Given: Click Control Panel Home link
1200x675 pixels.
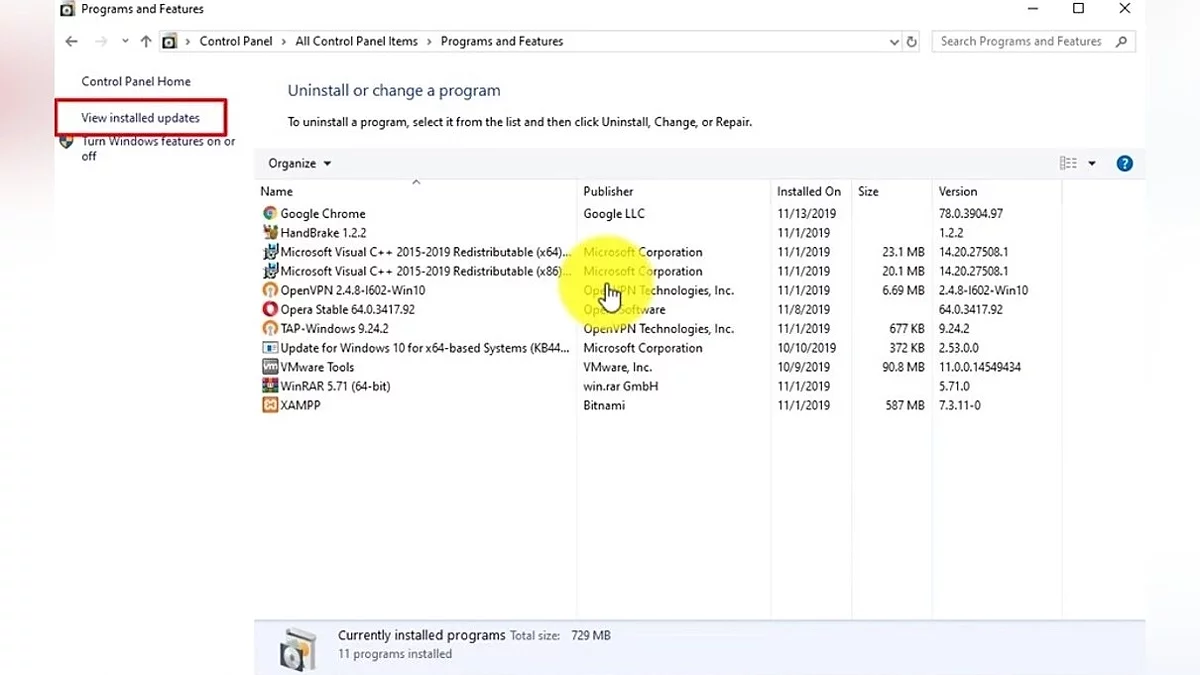Looking at the screenshot, I should [136, 81].
